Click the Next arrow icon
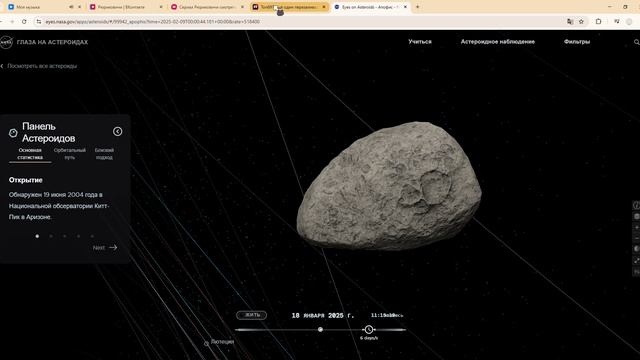This screenshot has width=640, height=360. tap(113, 247)
